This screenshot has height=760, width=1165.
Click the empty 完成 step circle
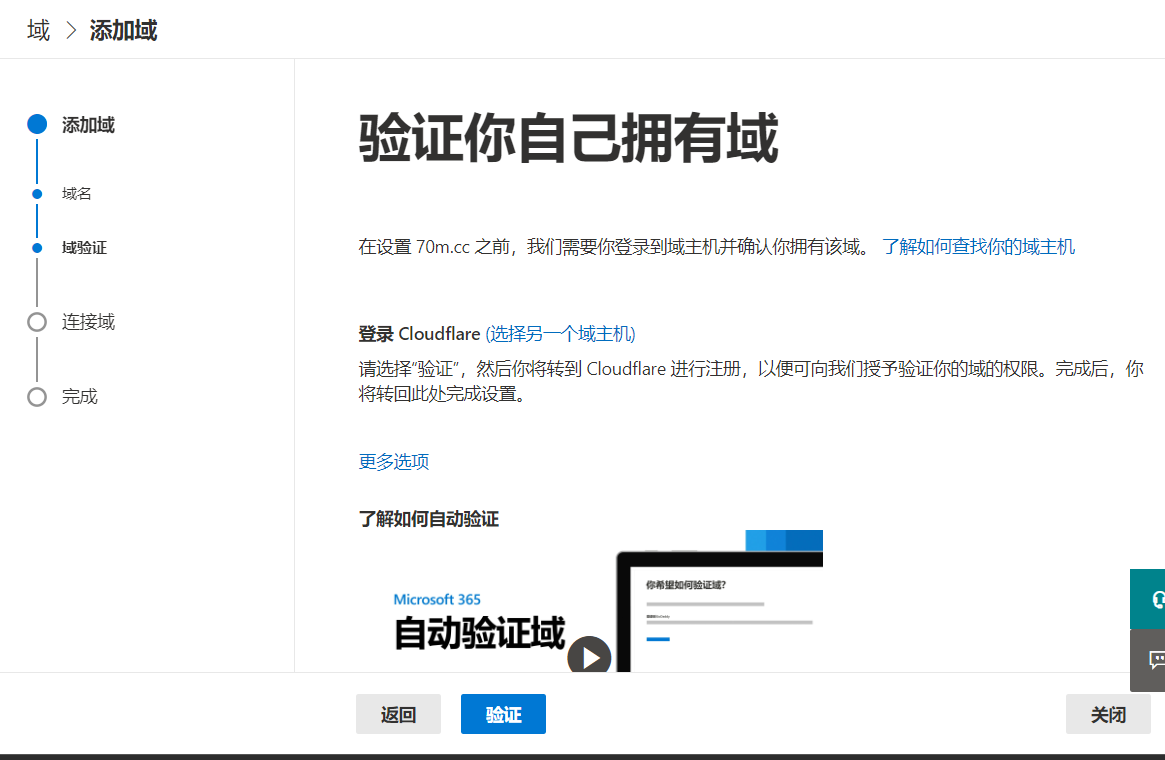point(37,397)
